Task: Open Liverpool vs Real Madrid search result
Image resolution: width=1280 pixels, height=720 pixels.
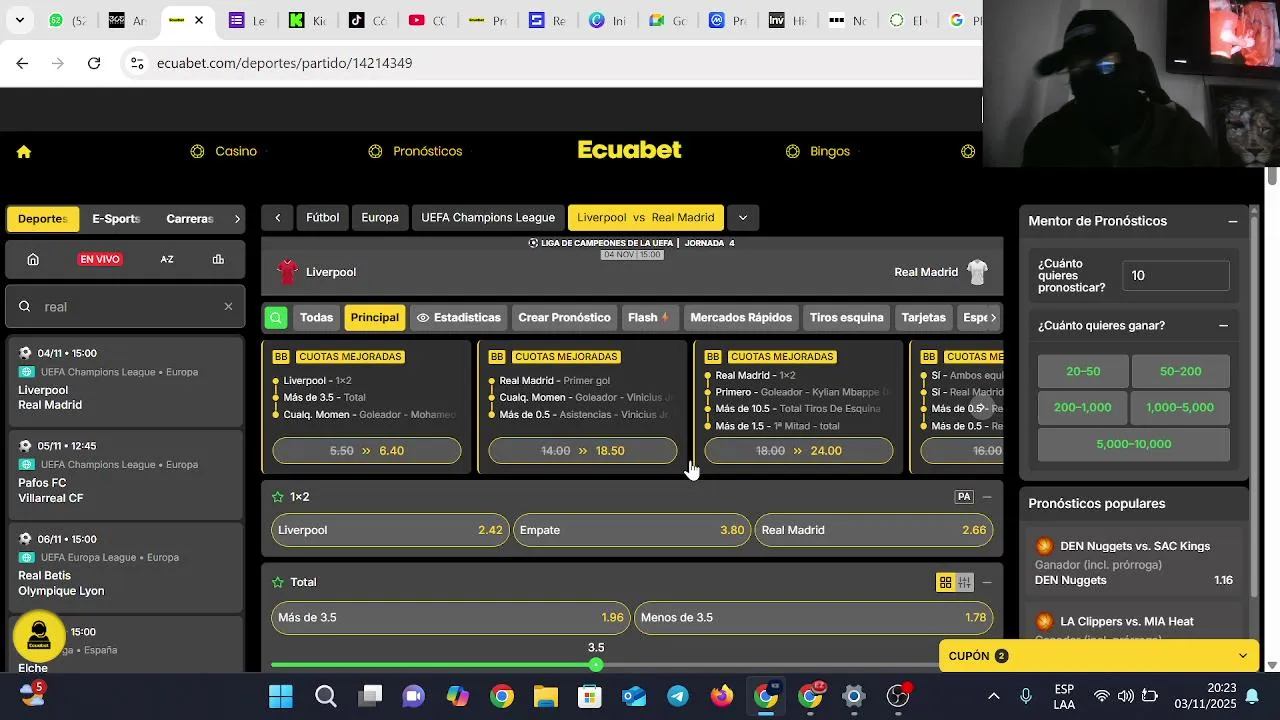Action: (125, 380)
